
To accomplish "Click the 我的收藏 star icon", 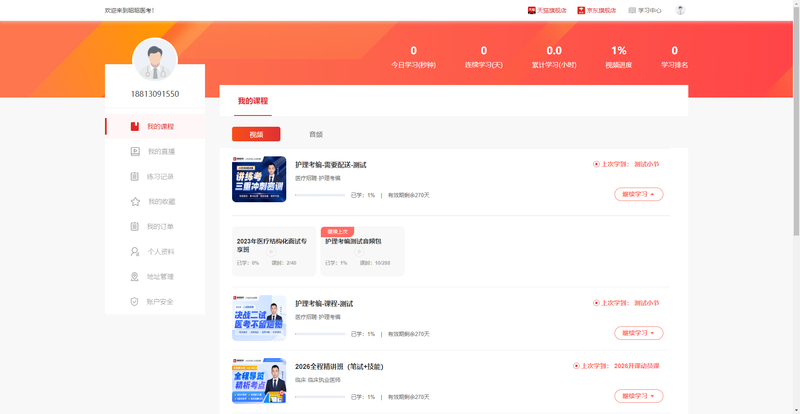I will point(135,202).
